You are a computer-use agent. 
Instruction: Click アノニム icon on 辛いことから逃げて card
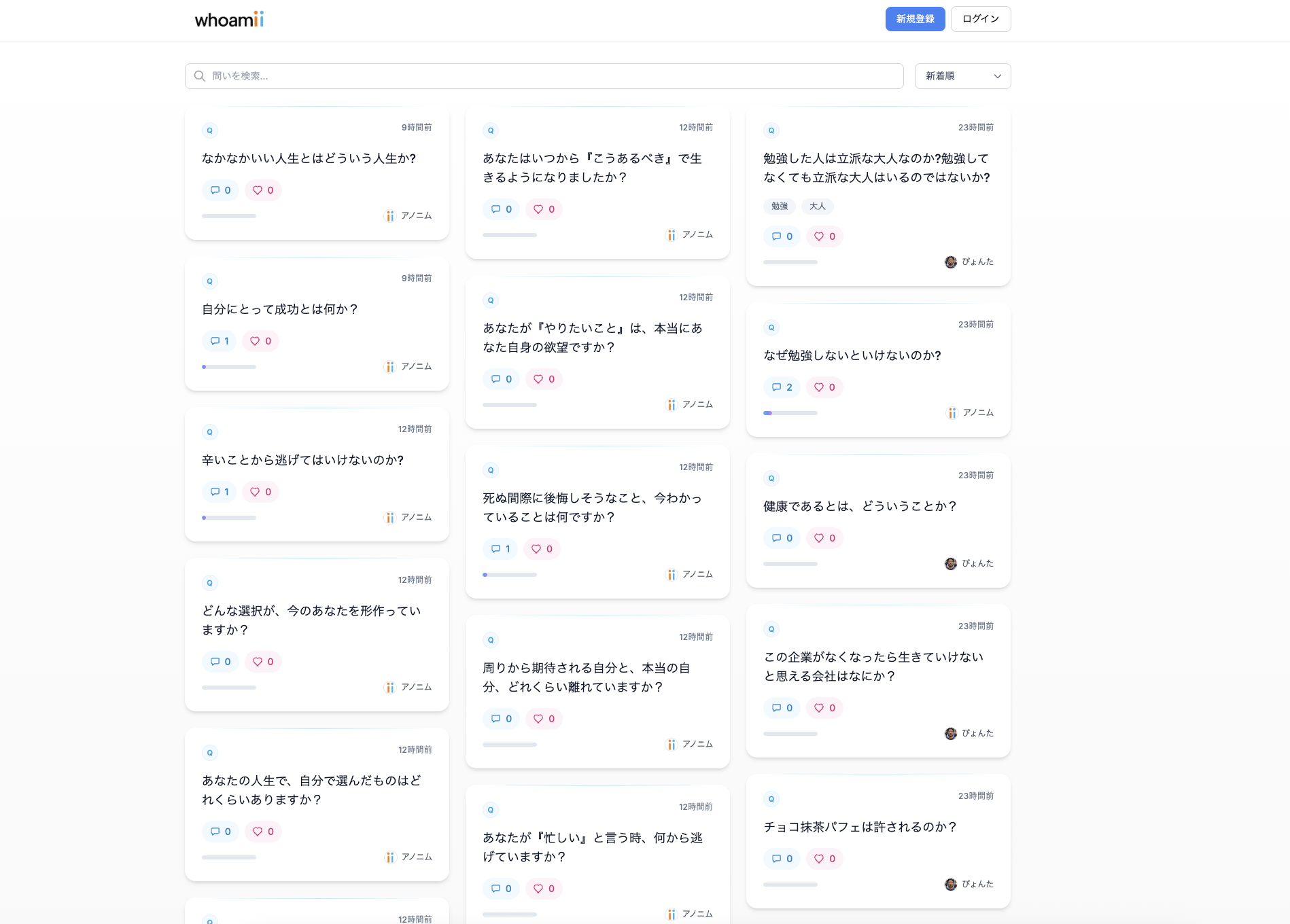(390, 518)
